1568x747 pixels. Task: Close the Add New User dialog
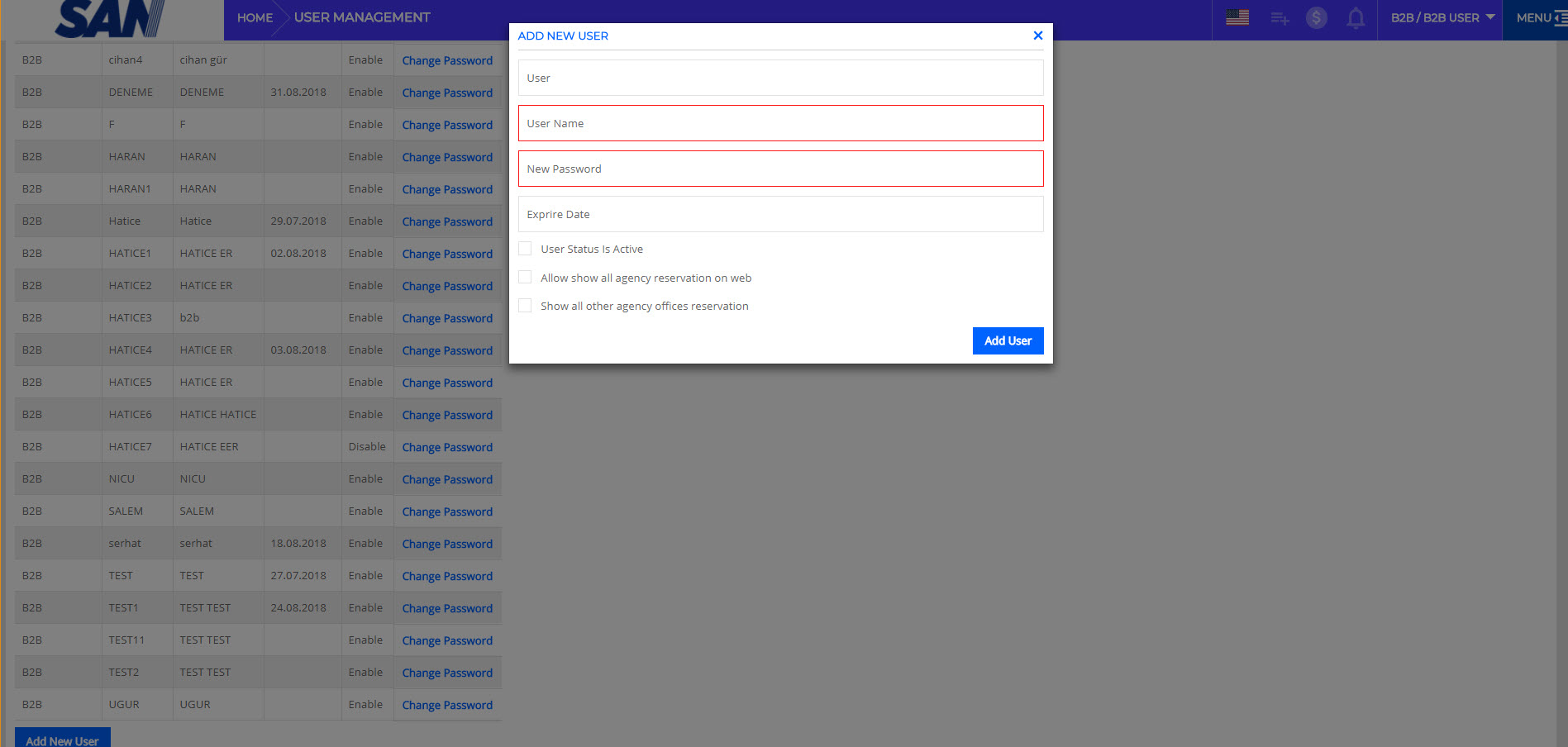[1037, 36]
